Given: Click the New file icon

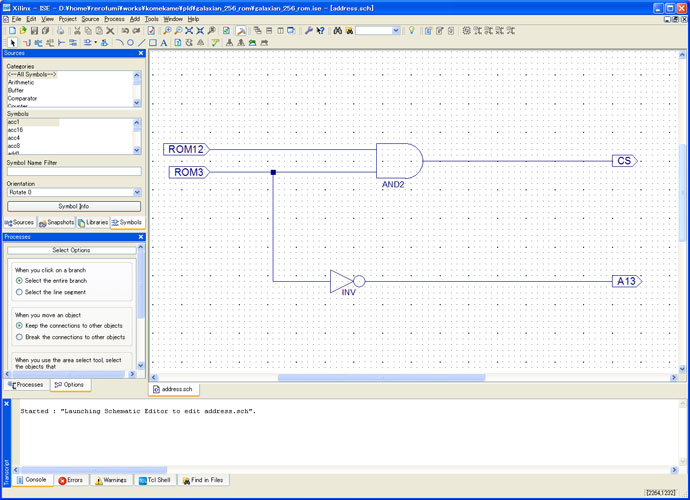Looking at the screenshot, I should [x=12, y=30].
